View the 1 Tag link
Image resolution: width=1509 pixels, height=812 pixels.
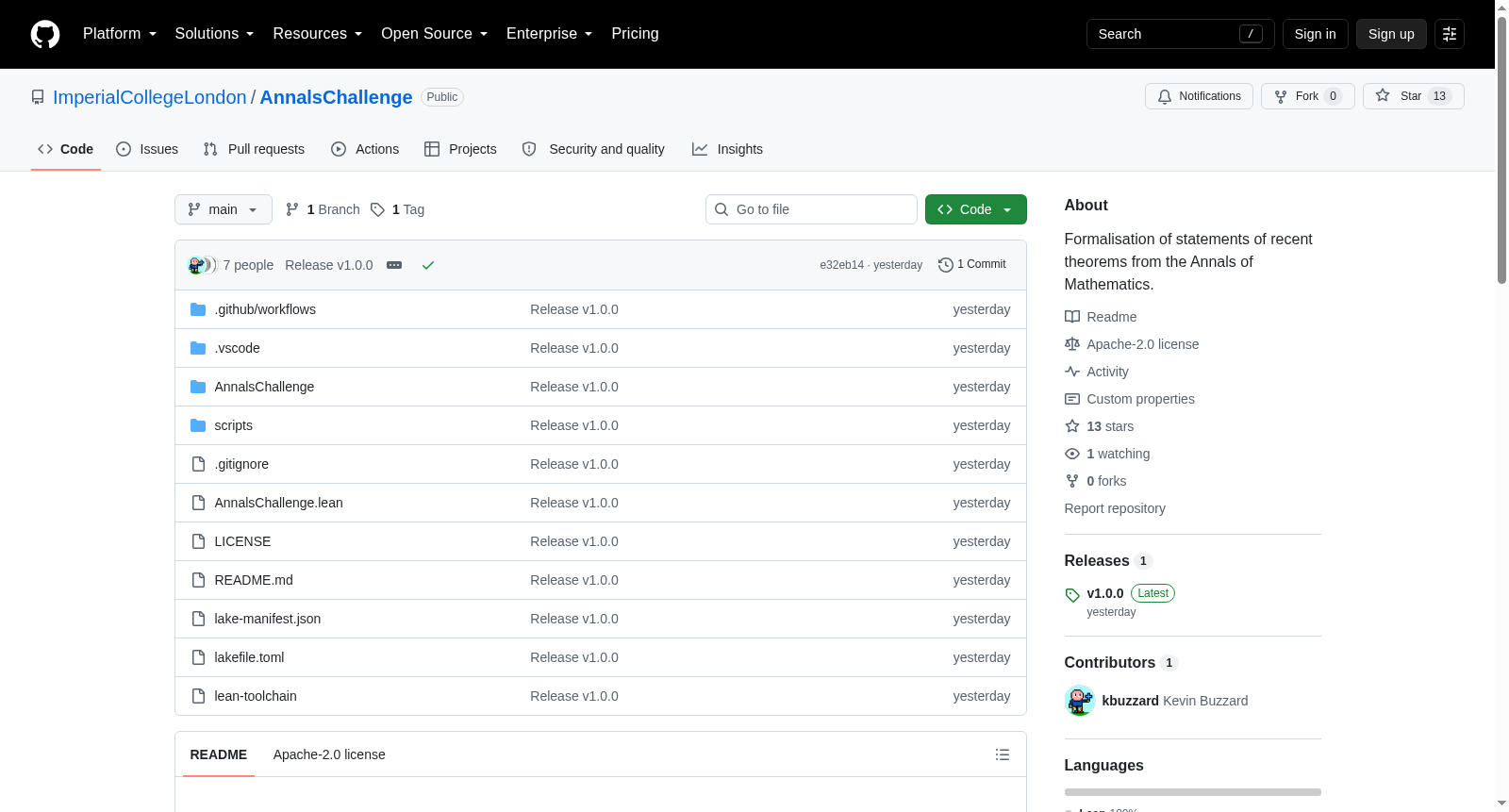[398, 209]
